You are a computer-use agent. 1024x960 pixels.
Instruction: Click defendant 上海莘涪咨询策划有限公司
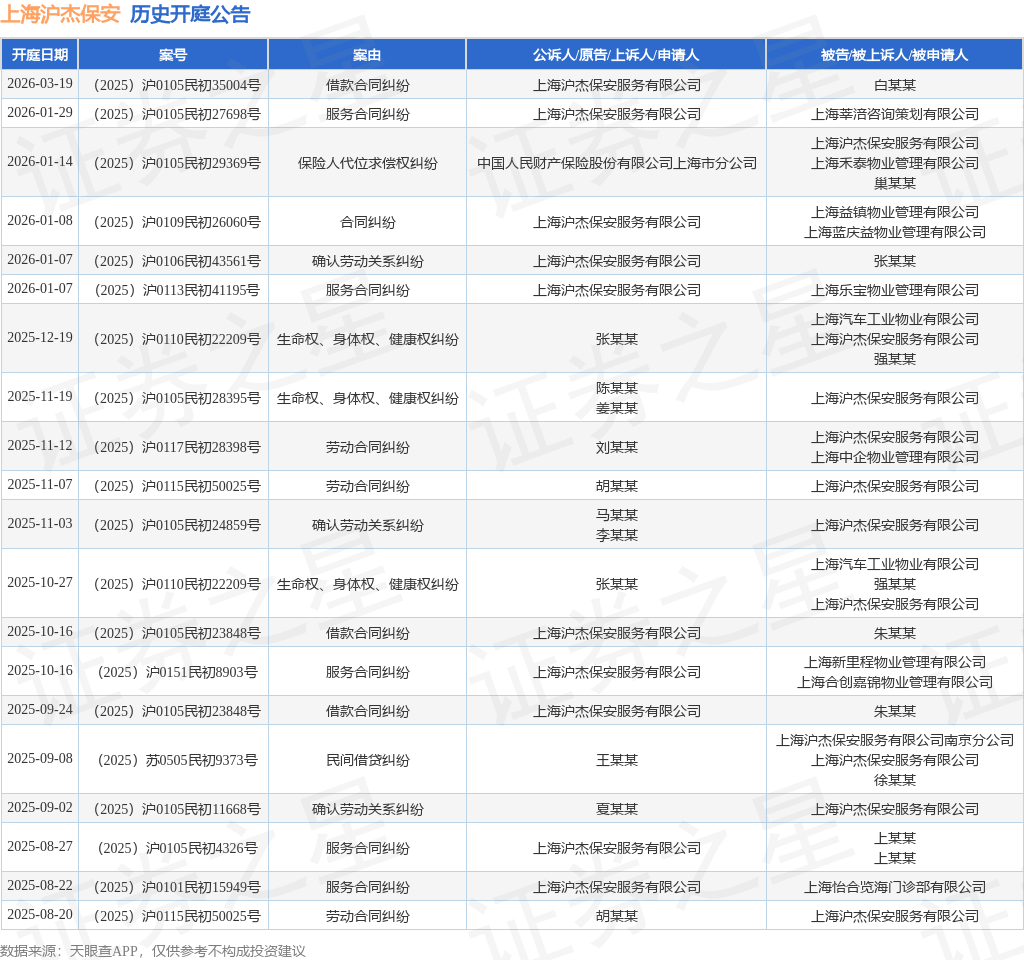point(895,114)
